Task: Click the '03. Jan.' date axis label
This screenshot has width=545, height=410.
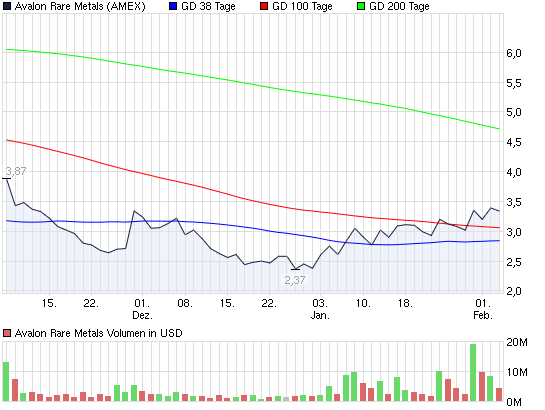Action: 320,309
